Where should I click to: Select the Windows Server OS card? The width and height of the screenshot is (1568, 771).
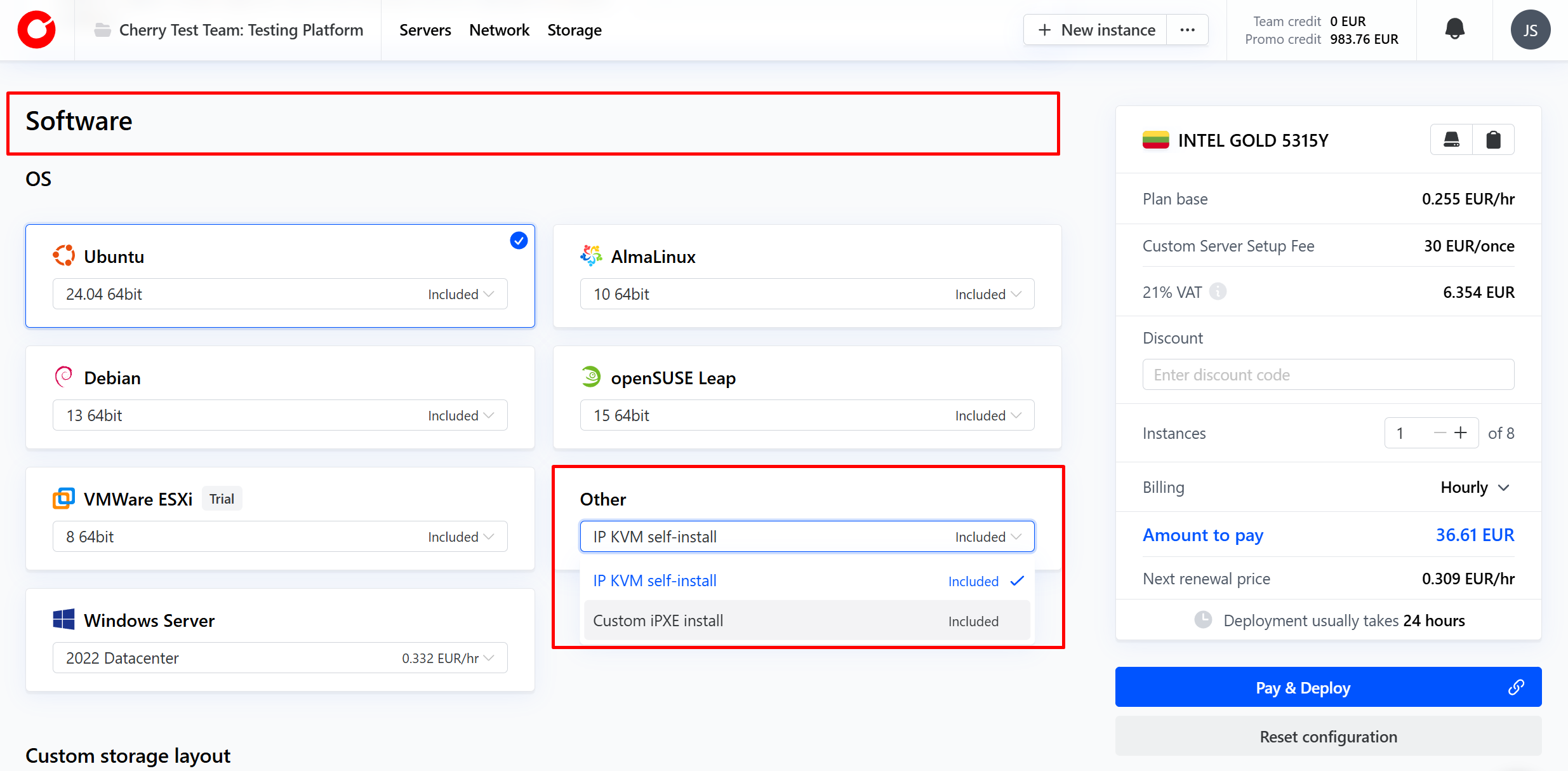[x=279, y=620]
